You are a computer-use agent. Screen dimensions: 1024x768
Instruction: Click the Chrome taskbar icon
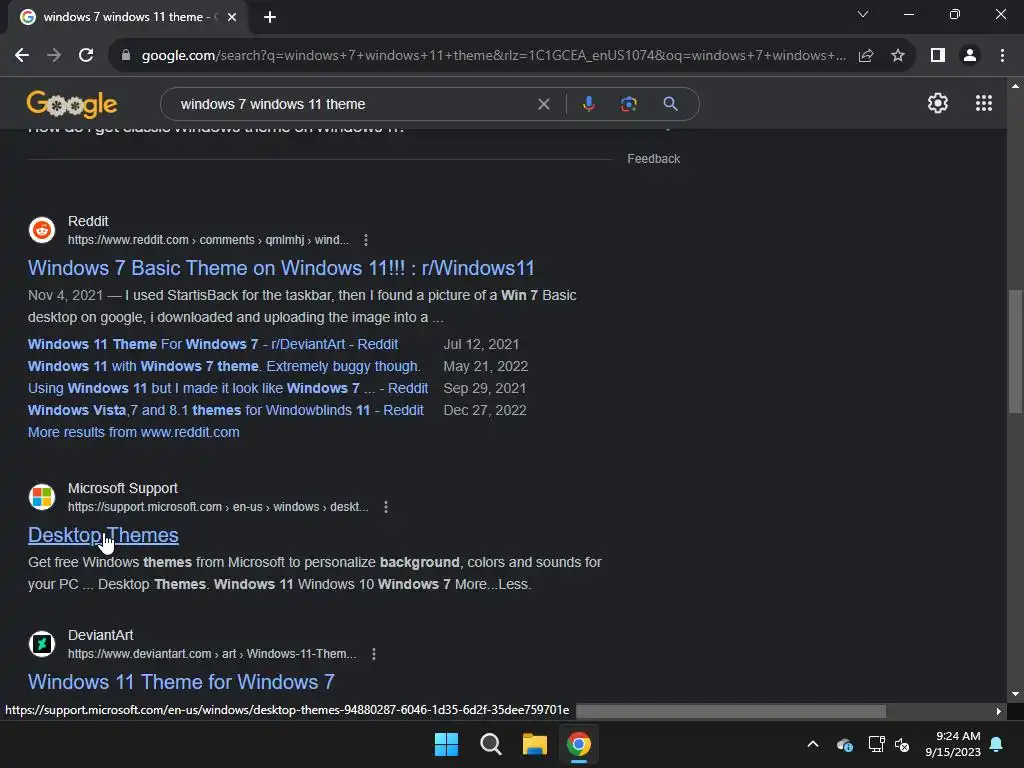click(x=579, y=744)
